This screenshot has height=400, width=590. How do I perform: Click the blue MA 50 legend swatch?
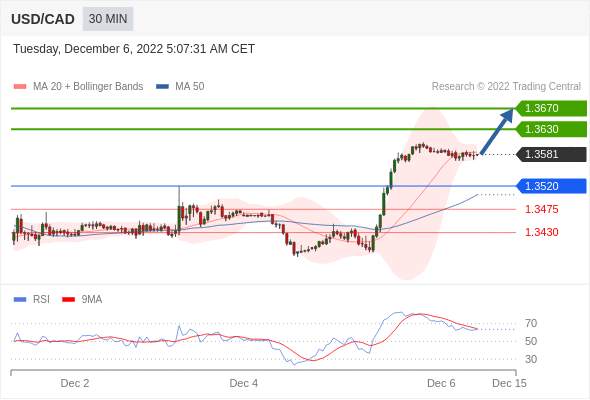click(x=162, y=87)
